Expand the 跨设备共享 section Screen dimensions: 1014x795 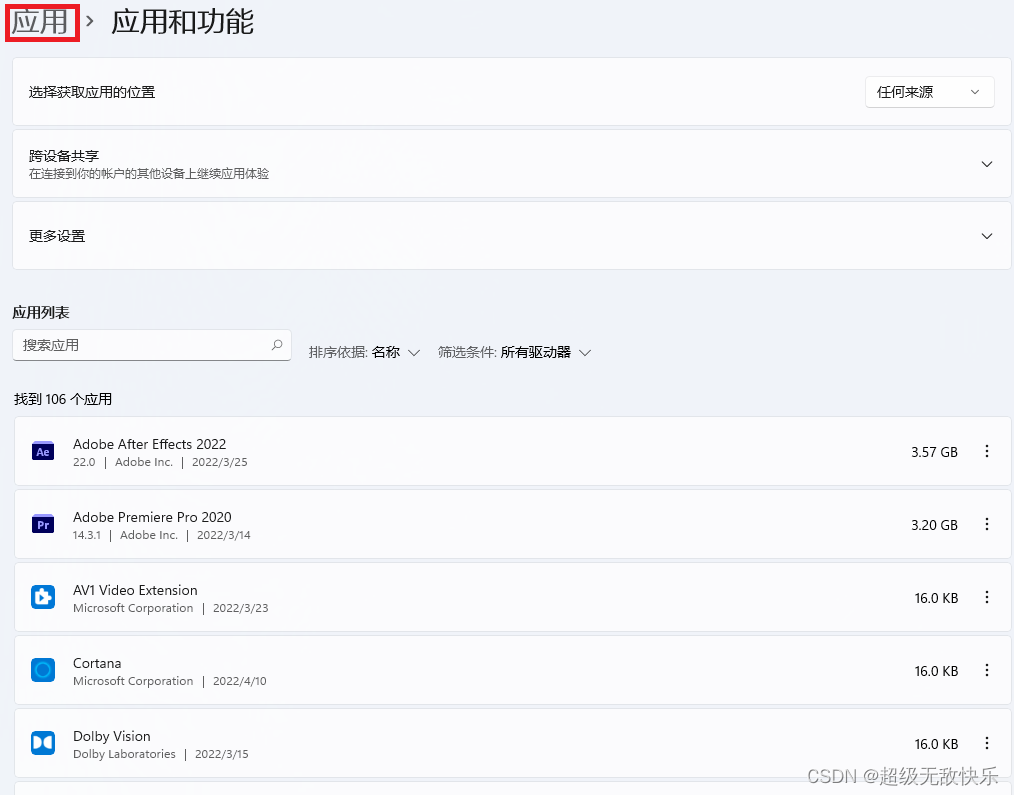click(x=986, y=164)
